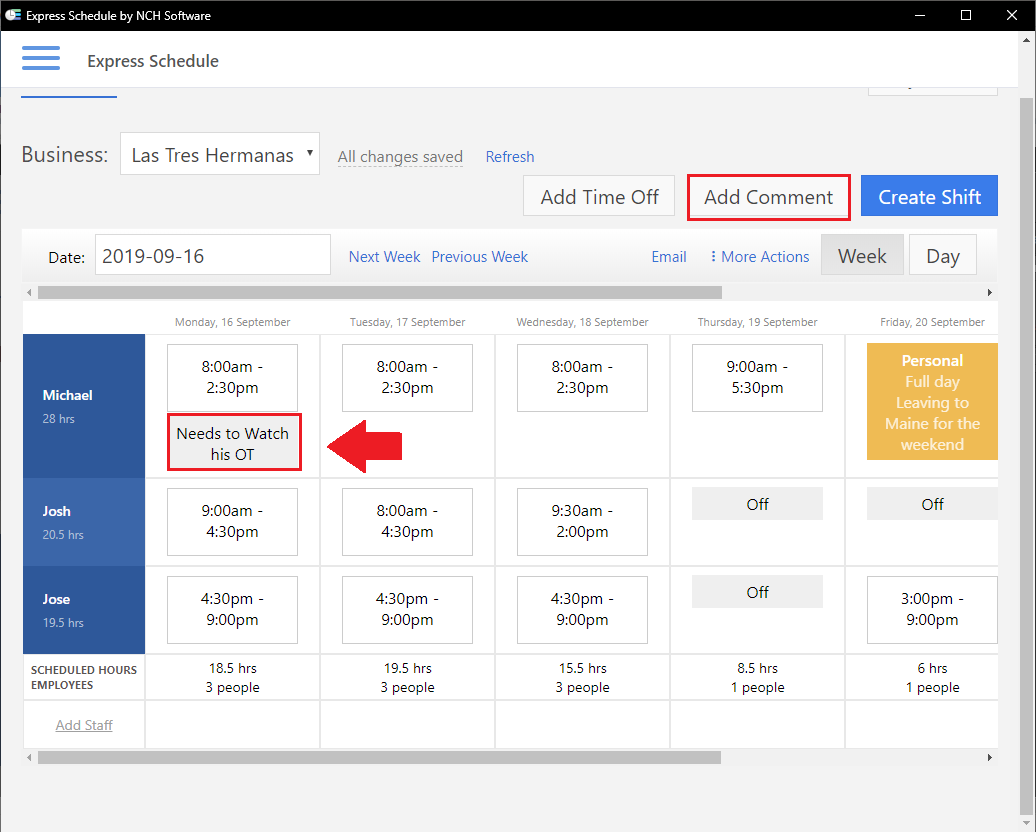
Task: Open the hamburger navigation menu
Action: coord(41,58)
